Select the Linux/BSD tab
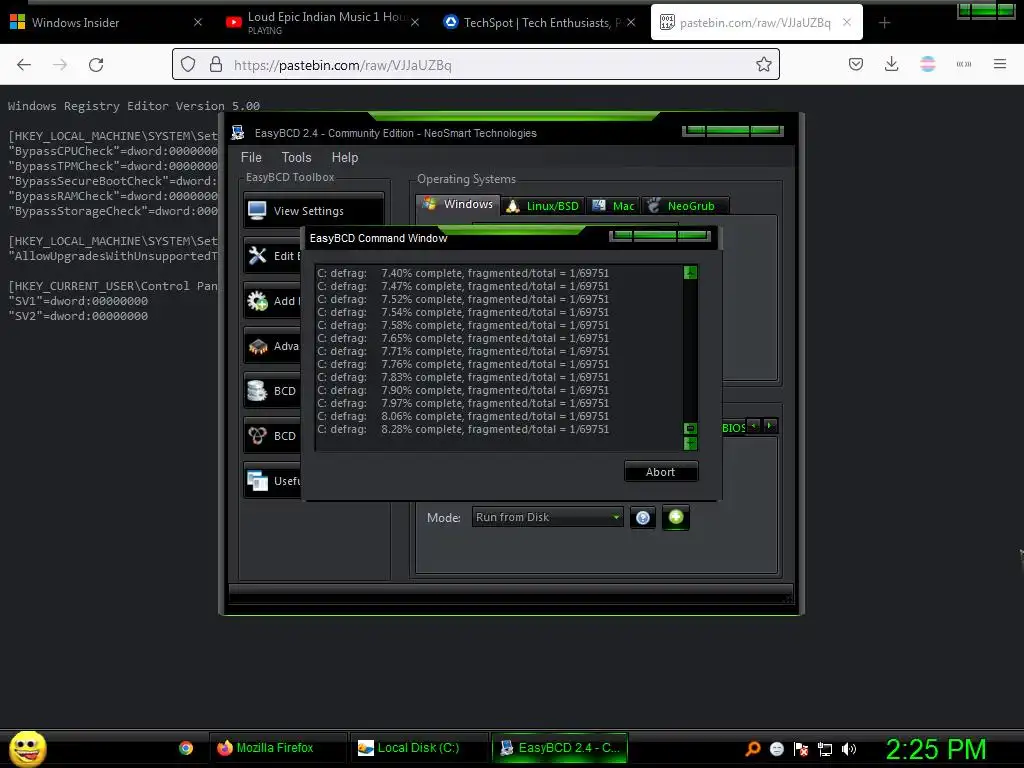 (x=543, y=206)
